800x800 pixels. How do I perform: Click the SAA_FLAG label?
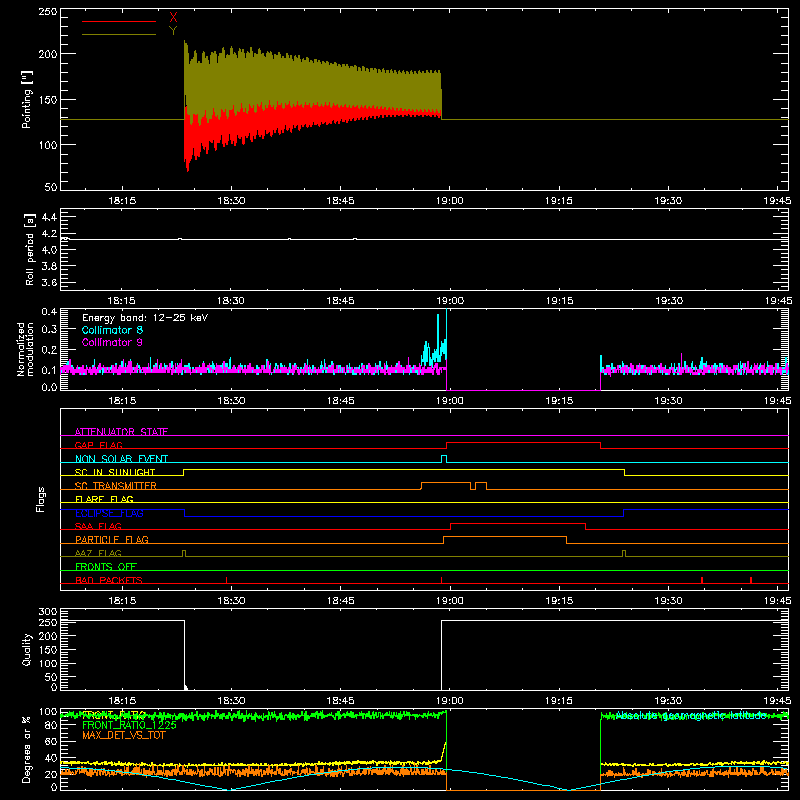tap(98, 526)
